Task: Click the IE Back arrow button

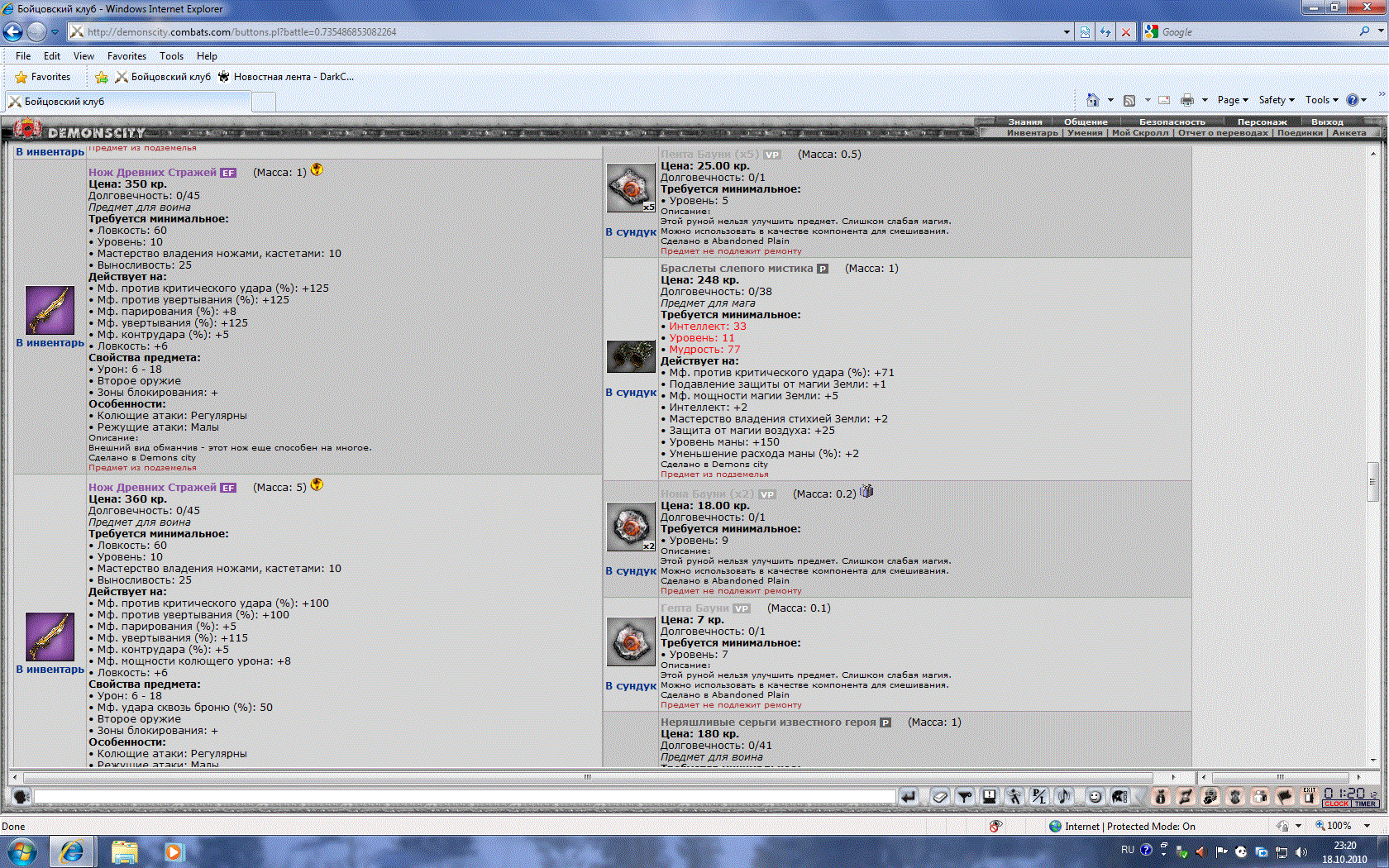Action: pos(12,31)
